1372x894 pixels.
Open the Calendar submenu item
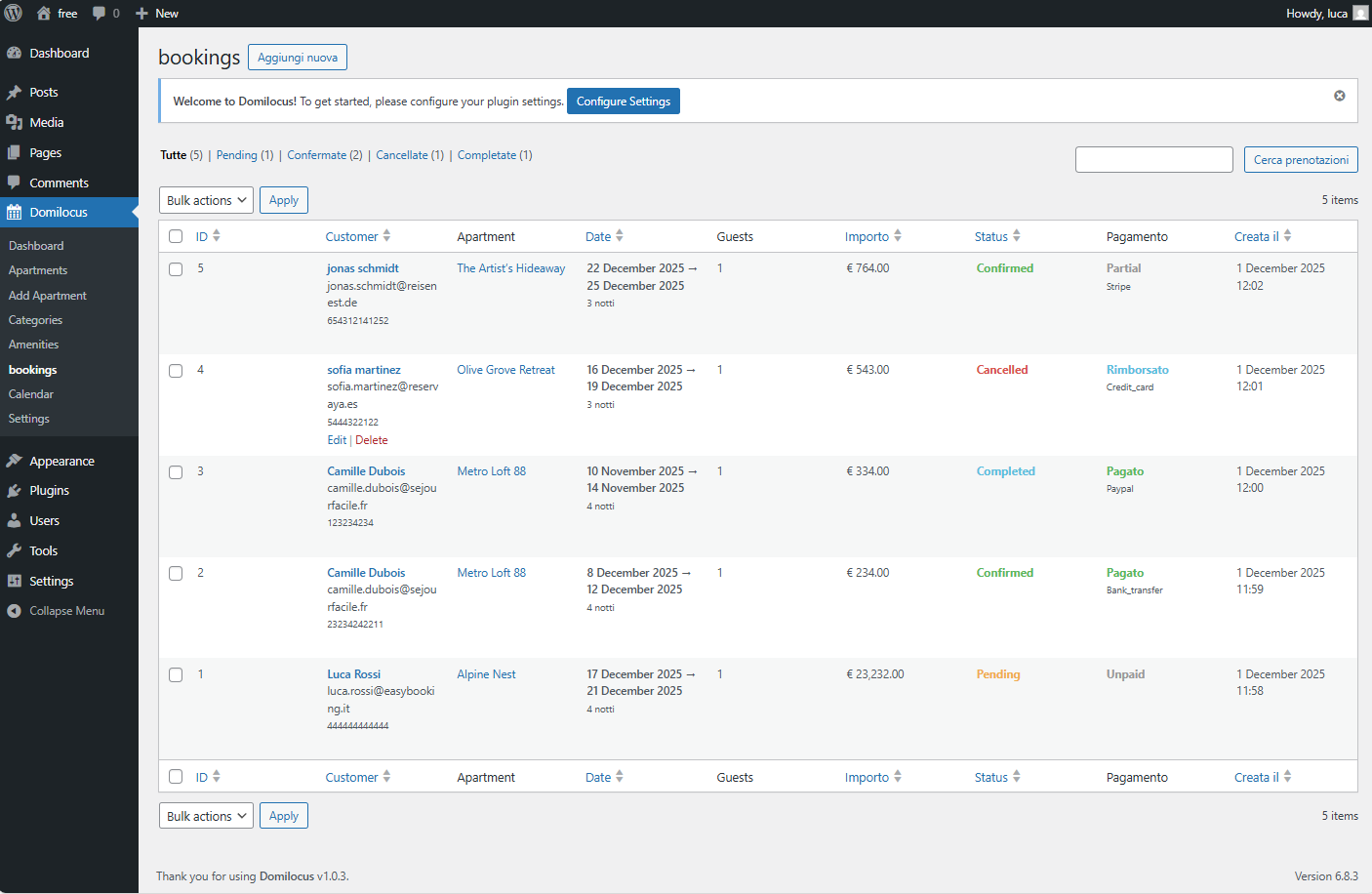coord(31,394)
